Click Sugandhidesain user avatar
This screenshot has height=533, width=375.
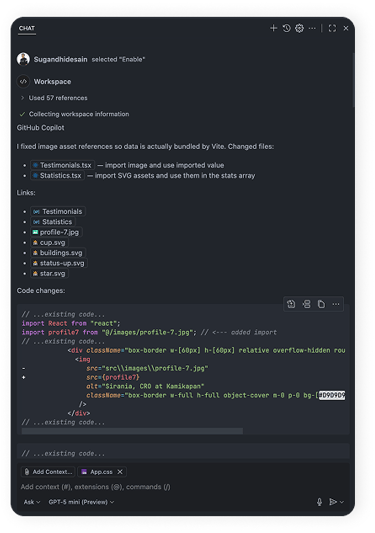(x=23, y=59)
